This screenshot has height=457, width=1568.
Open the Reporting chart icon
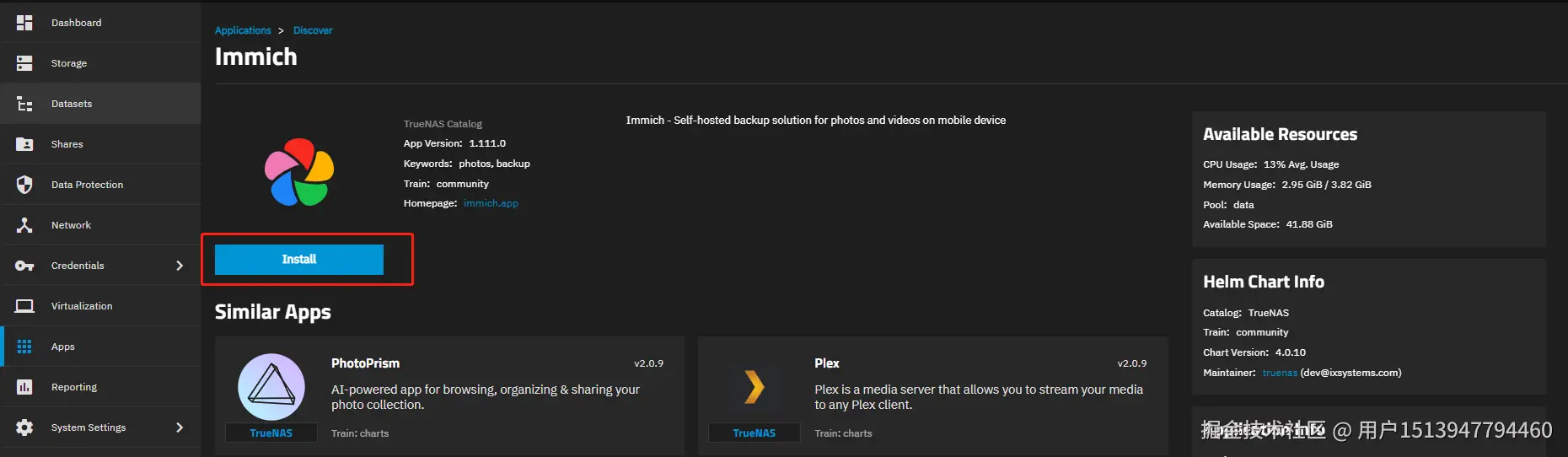tap(24, 387)
